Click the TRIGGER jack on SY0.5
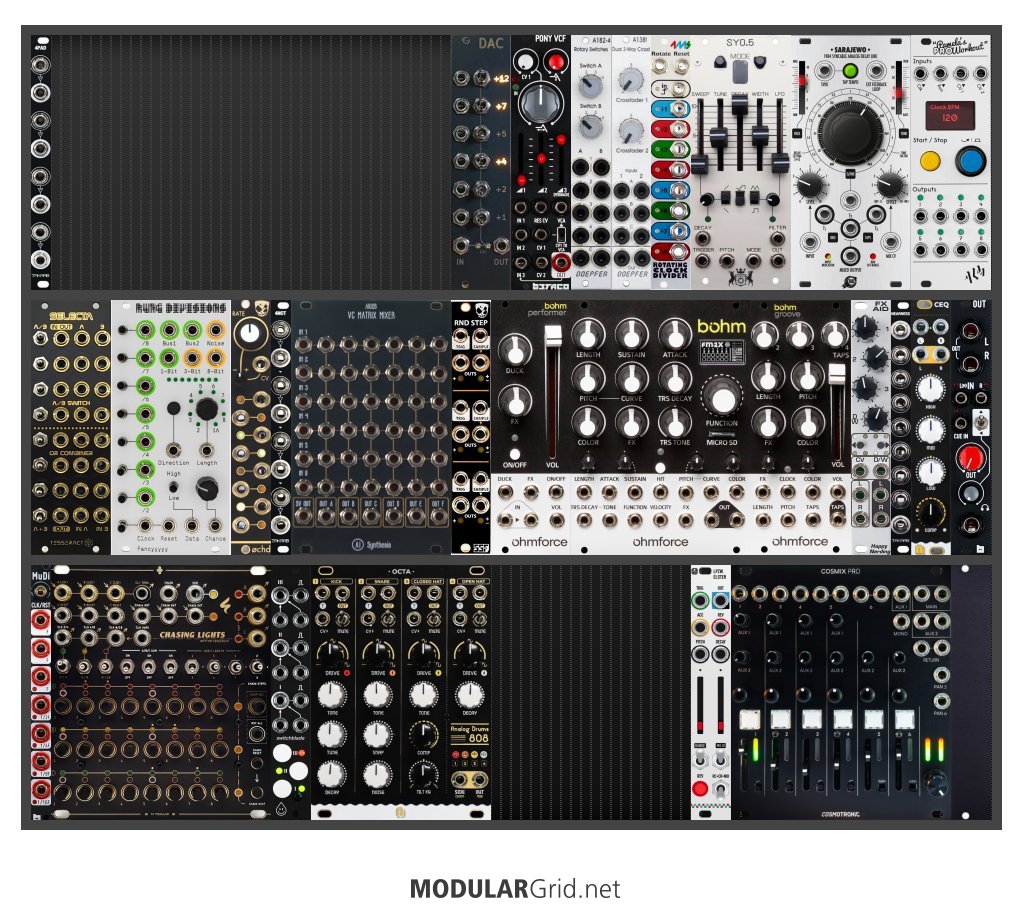This screenshot has height=910, width=1032. click(x=702, y=261)
